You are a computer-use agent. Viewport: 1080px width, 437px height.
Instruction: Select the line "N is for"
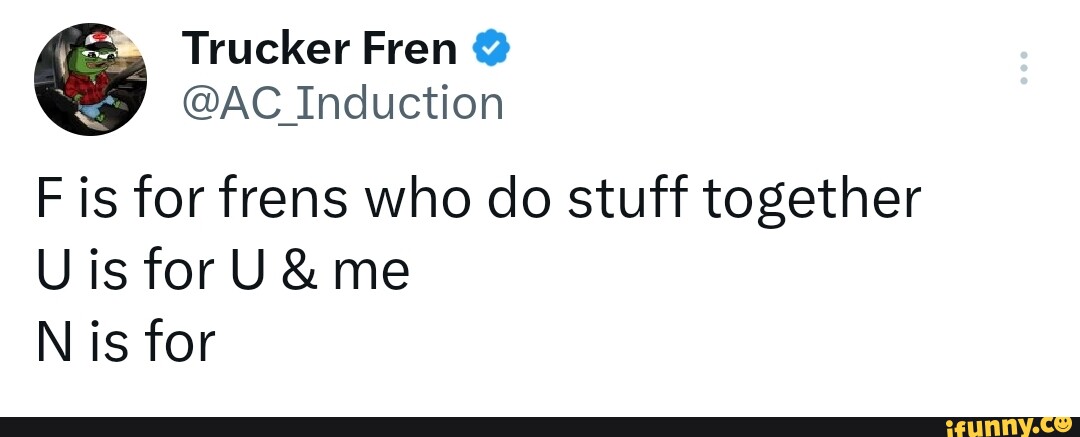[125, 342]
